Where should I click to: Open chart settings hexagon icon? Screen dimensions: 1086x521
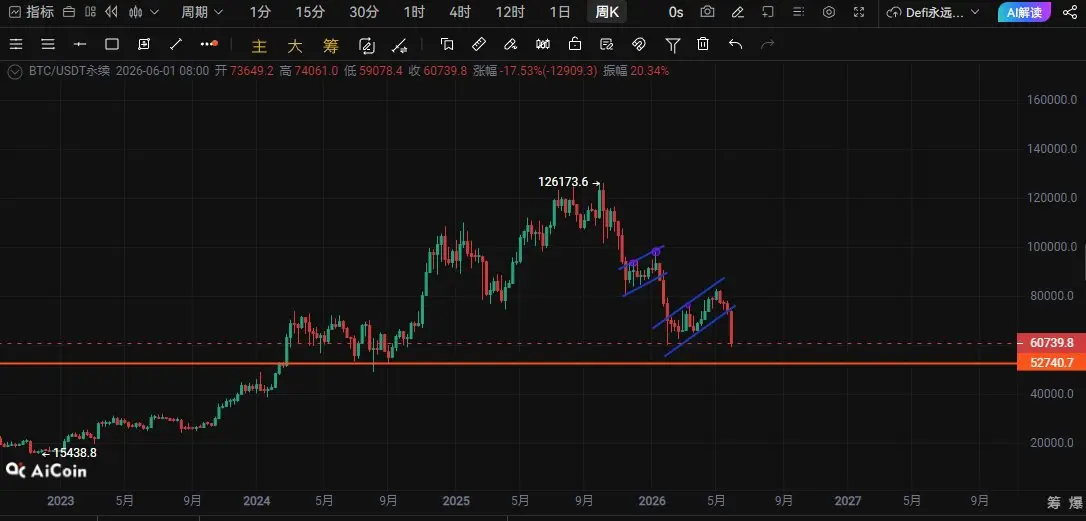pos(829,12)
